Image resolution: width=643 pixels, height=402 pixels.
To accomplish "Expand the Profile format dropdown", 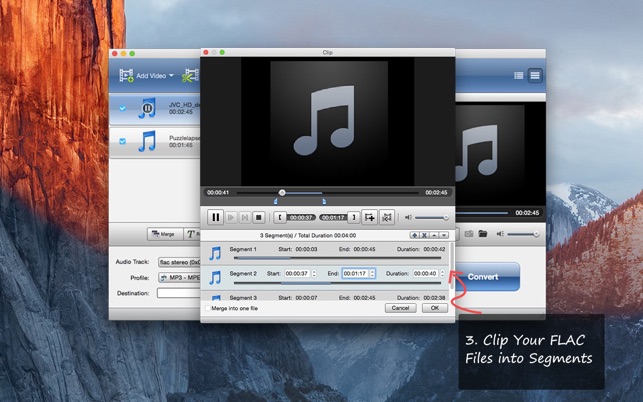I will click(x=177, y=277).
